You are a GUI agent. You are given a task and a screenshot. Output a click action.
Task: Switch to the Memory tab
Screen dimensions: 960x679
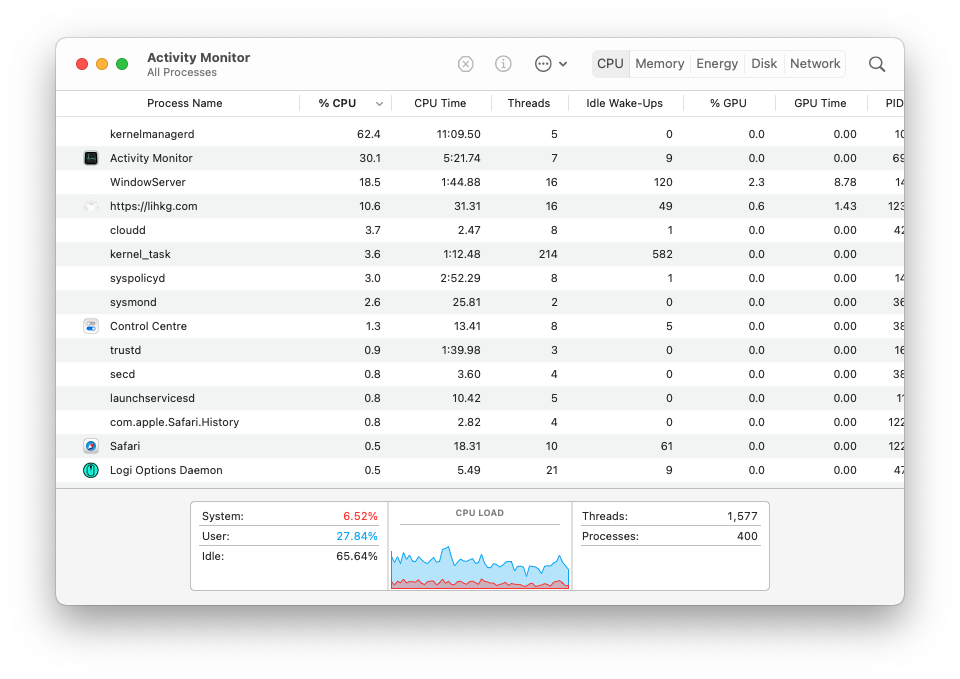coord(659,64)
